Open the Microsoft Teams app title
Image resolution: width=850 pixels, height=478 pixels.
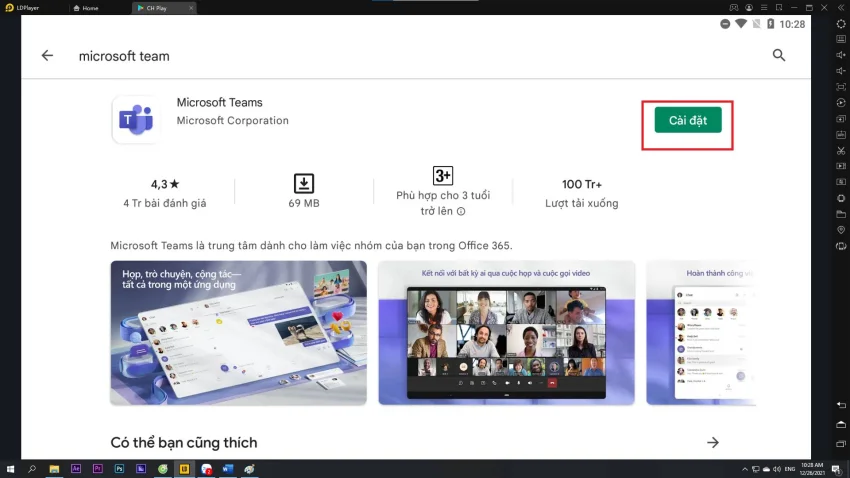[x=220, y=102]
